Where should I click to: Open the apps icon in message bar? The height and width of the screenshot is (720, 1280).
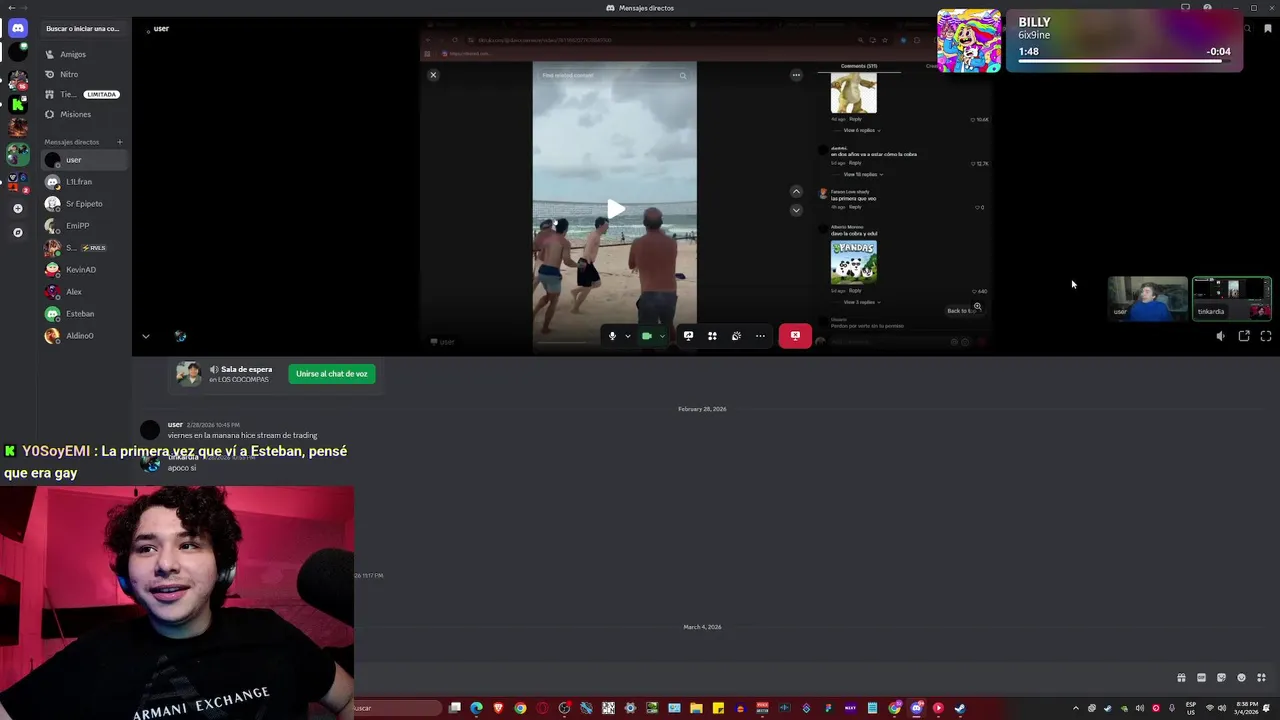pos(1261,678)
